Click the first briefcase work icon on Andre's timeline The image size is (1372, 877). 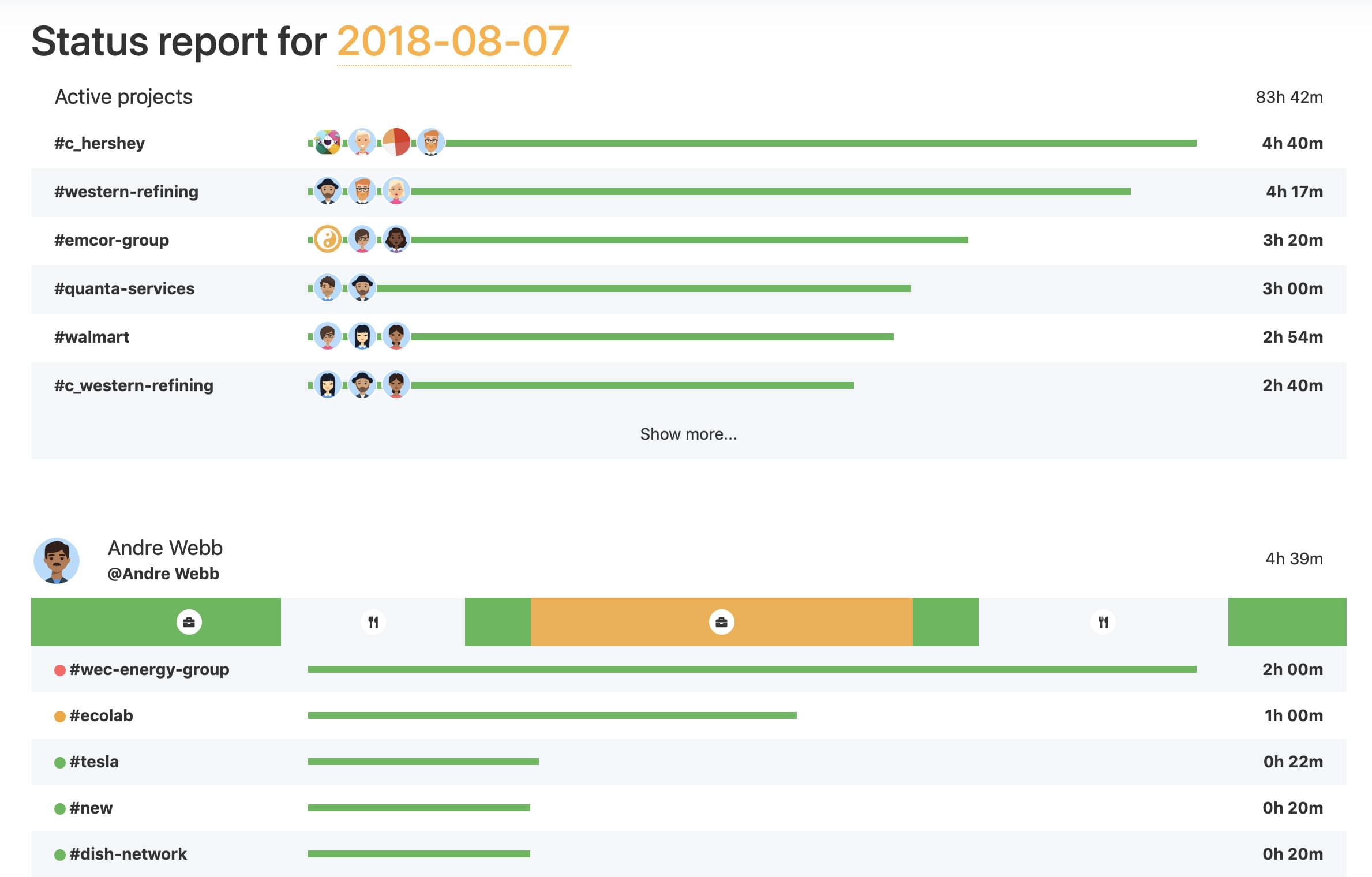(189, 622)
